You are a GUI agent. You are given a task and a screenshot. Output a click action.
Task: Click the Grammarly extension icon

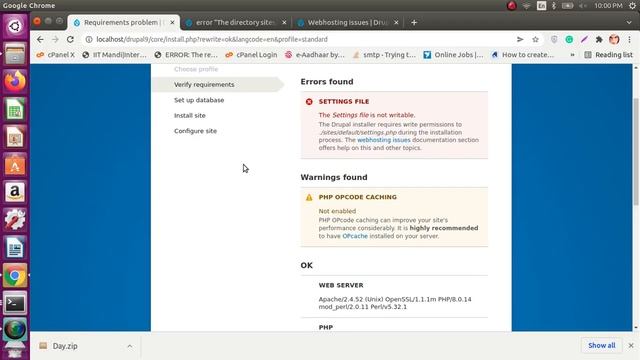tap(569, 39)
